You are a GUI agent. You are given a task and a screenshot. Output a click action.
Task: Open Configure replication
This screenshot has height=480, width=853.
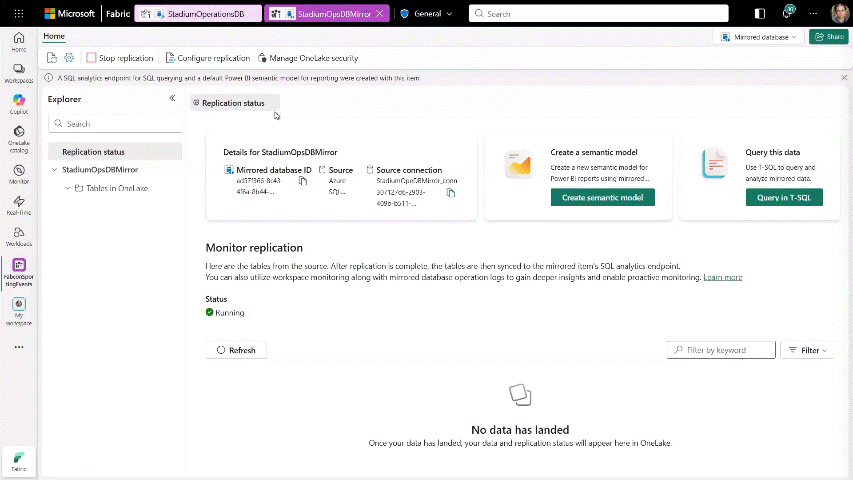(208, 58)
